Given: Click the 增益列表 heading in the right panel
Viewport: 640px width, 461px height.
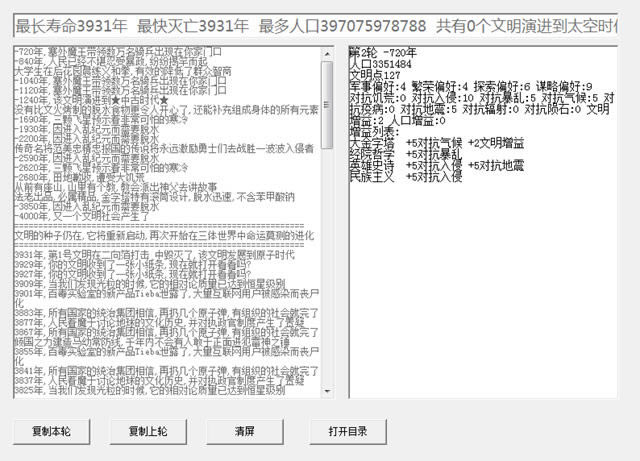Looking at the screenshot, I should click(x=377, y=132).
